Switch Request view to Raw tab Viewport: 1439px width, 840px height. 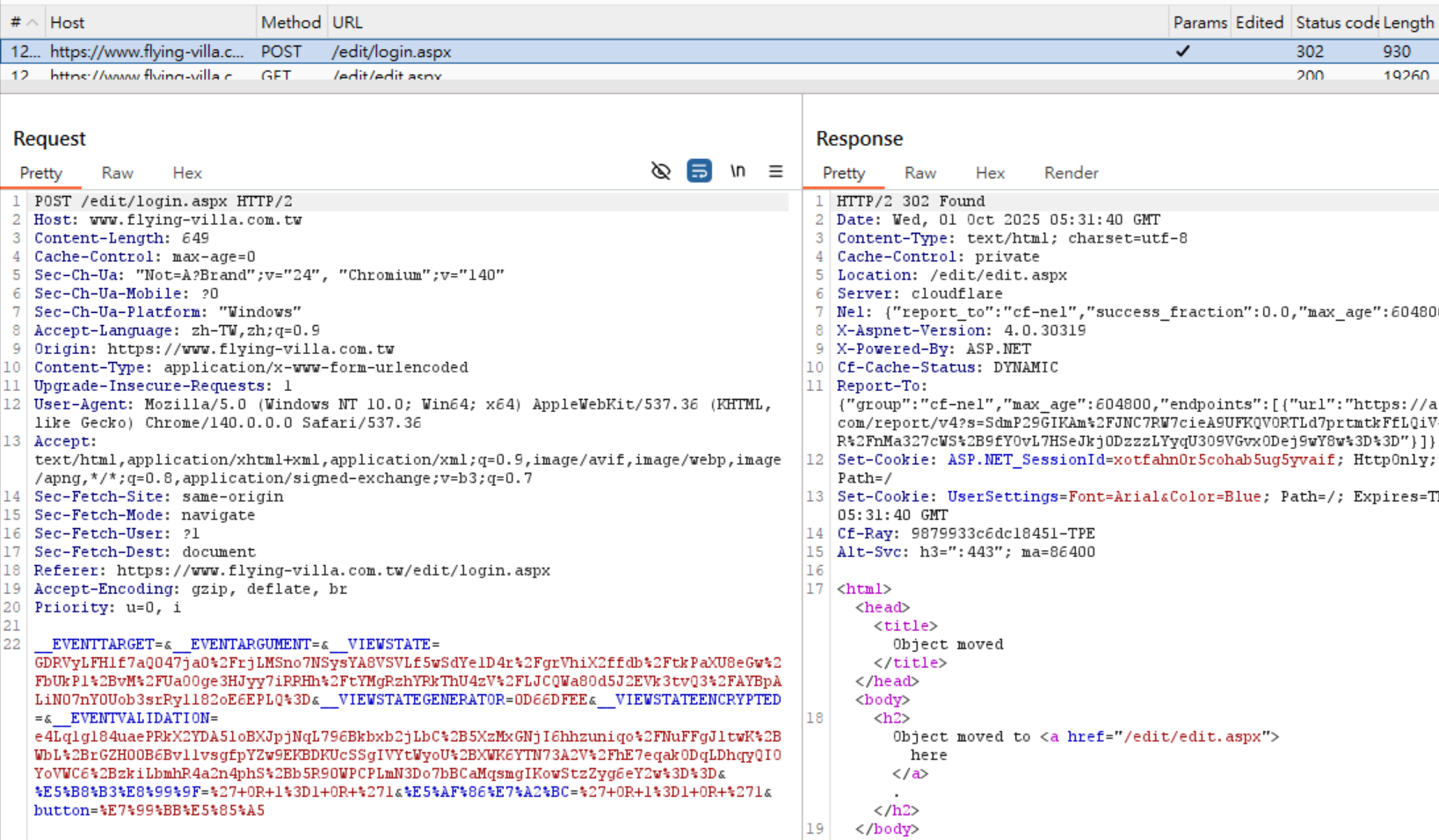click(117, 173)
